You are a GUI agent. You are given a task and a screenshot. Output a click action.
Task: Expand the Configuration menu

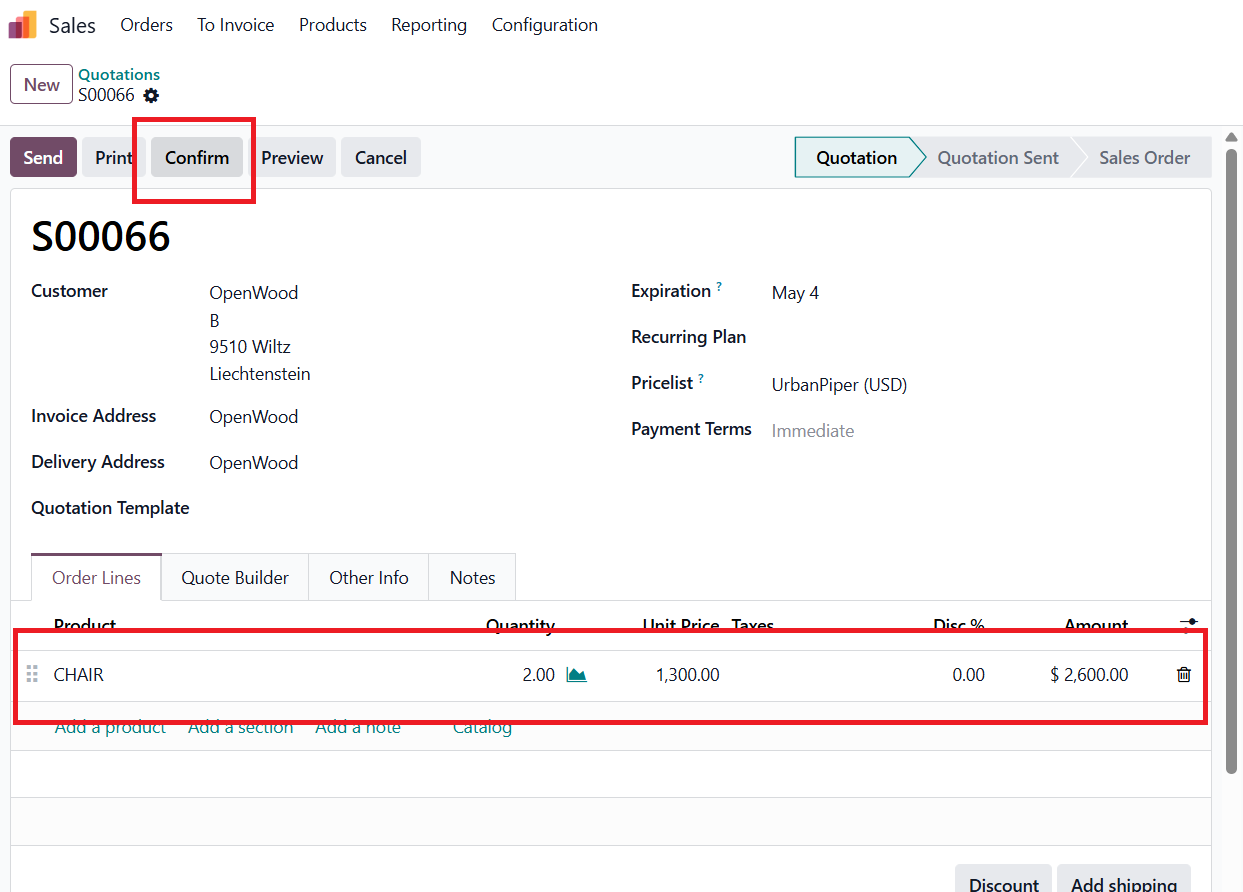[544, 25]
